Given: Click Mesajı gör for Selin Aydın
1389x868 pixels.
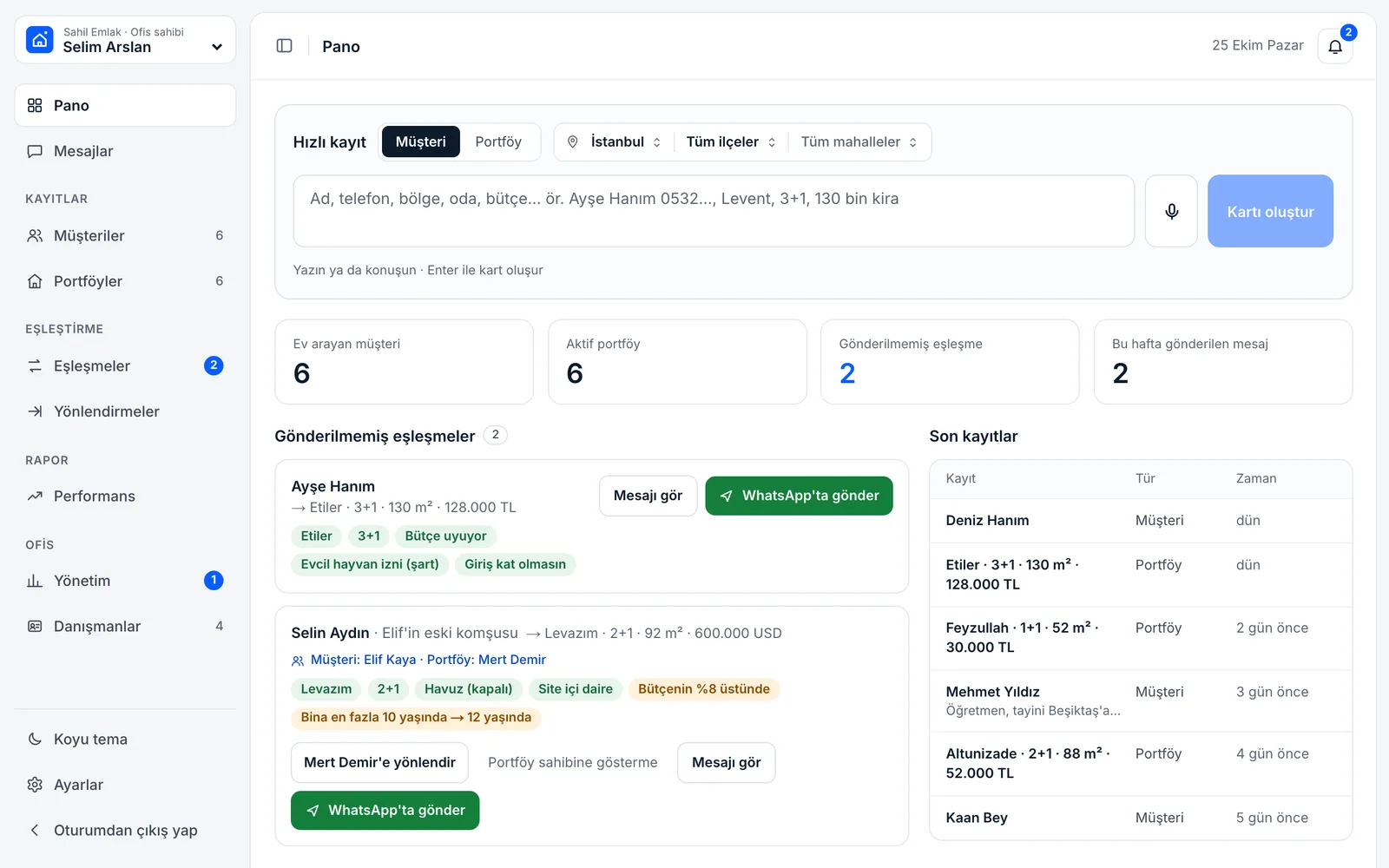Looking at the screenshot, I should 726,762.
